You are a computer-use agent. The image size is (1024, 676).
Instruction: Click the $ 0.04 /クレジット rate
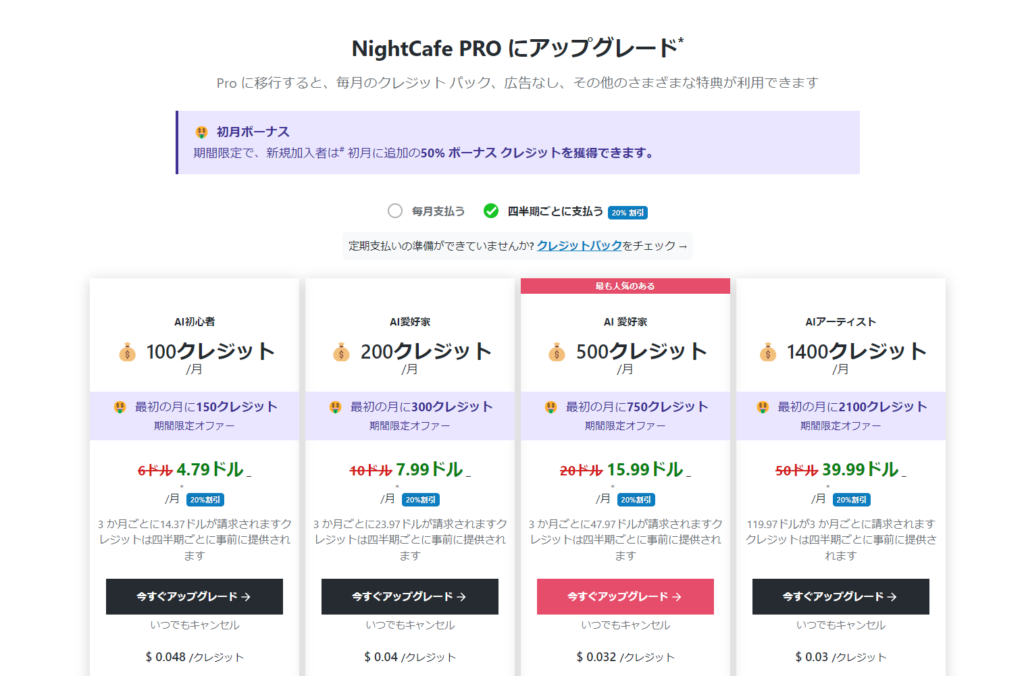click(409, 657)
